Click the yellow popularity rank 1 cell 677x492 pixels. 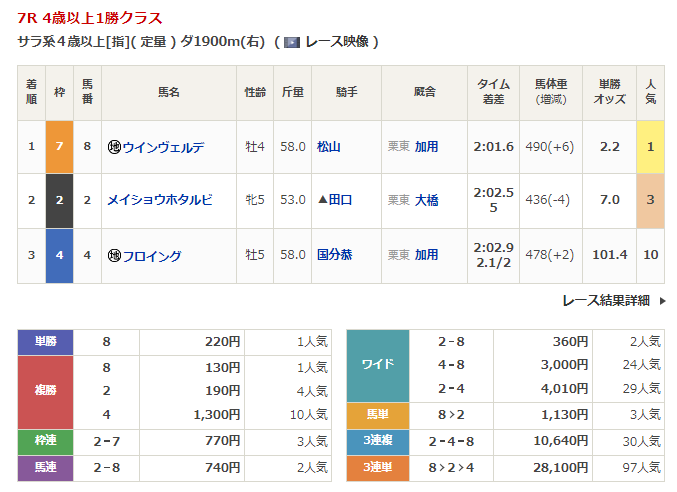point(650,146)
